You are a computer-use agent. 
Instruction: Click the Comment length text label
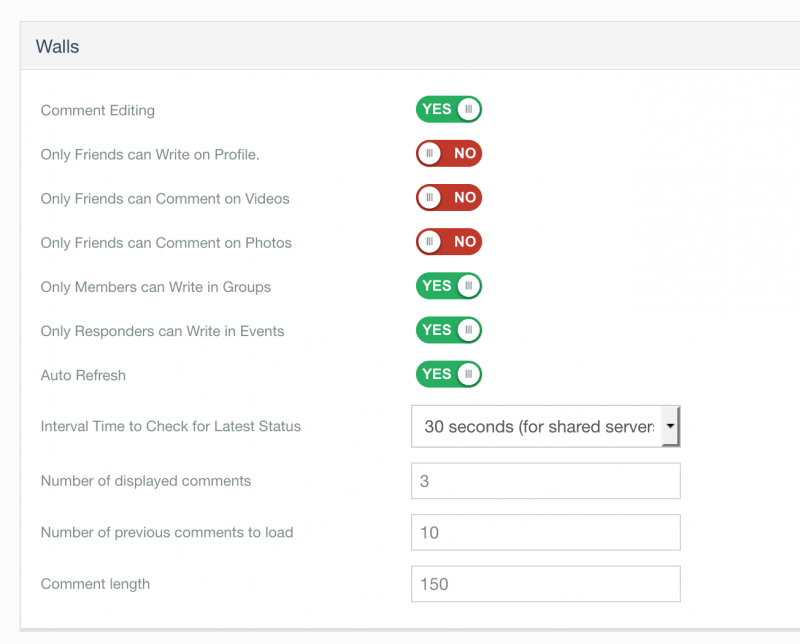coord(95,584)
